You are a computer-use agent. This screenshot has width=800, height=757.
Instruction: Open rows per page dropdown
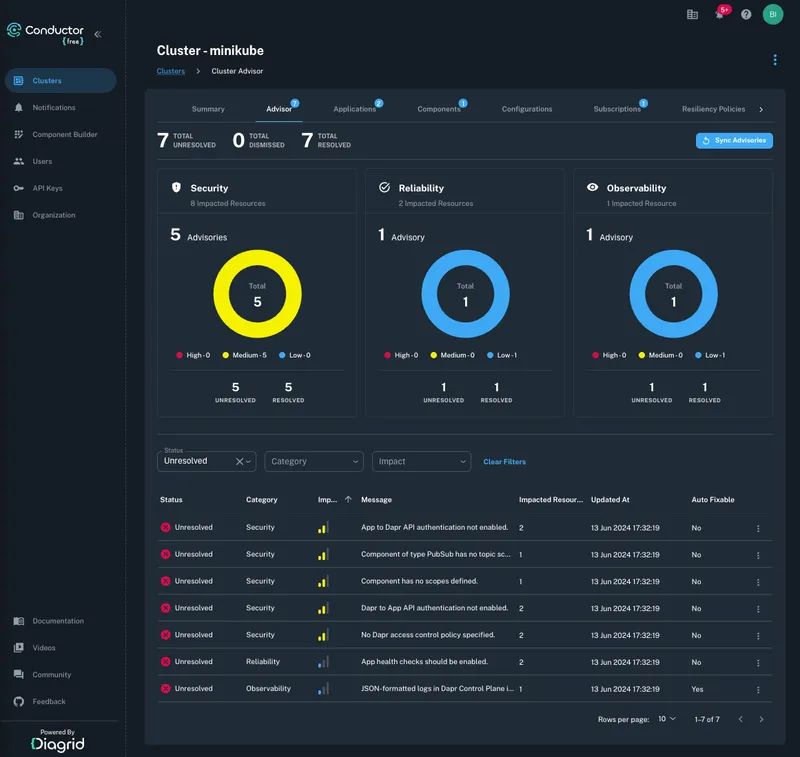tap(667, 719)
